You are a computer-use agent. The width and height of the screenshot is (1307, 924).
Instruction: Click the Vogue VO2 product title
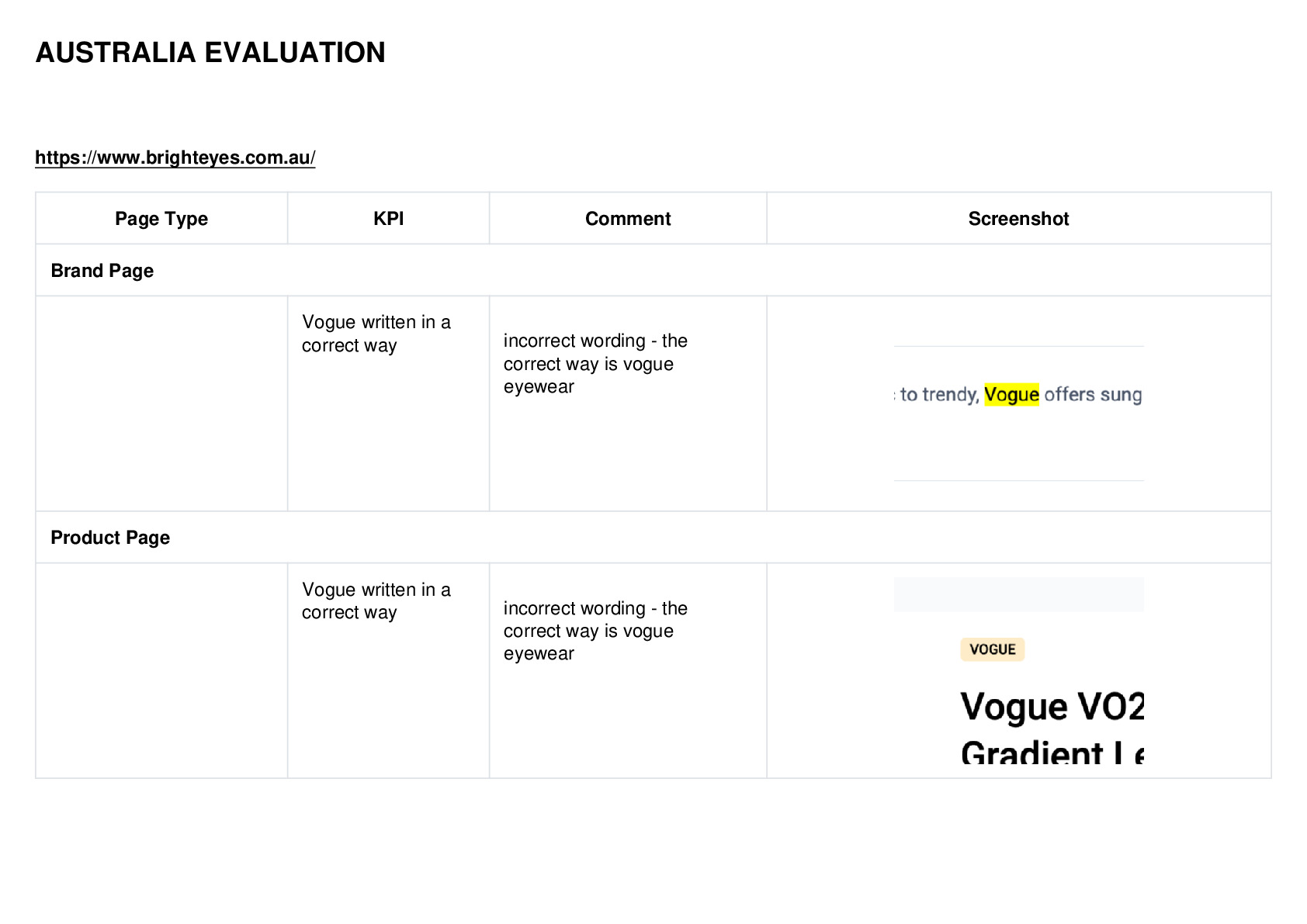click(1052, 707)
